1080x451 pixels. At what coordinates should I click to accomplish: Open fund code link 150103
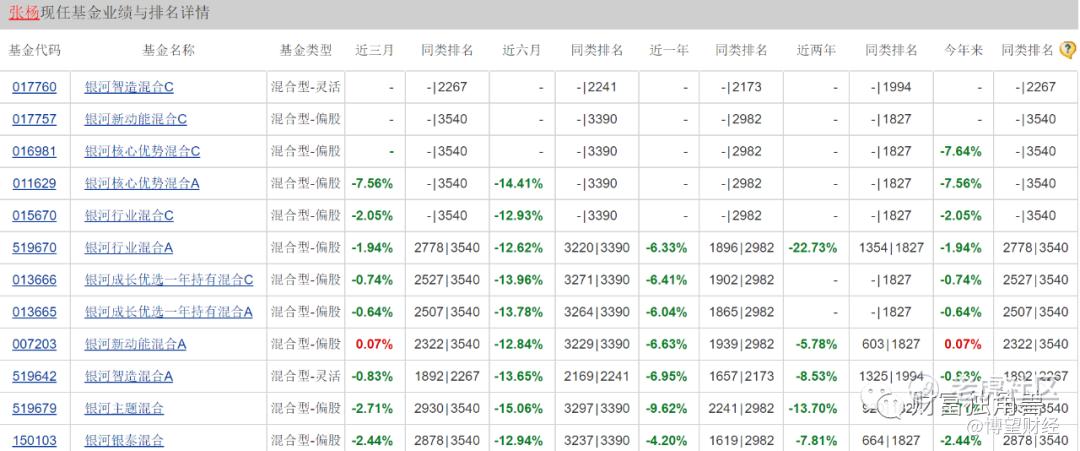point(34,440)
